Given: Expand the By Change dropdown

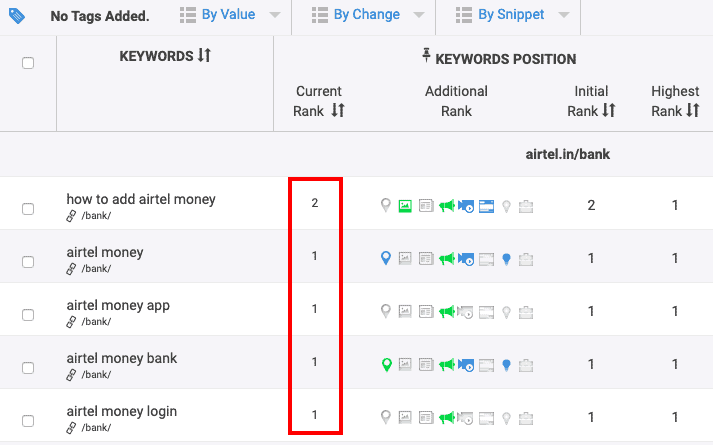Looking at the screenshot, I should pyautogui.click(x=368, y=15).
